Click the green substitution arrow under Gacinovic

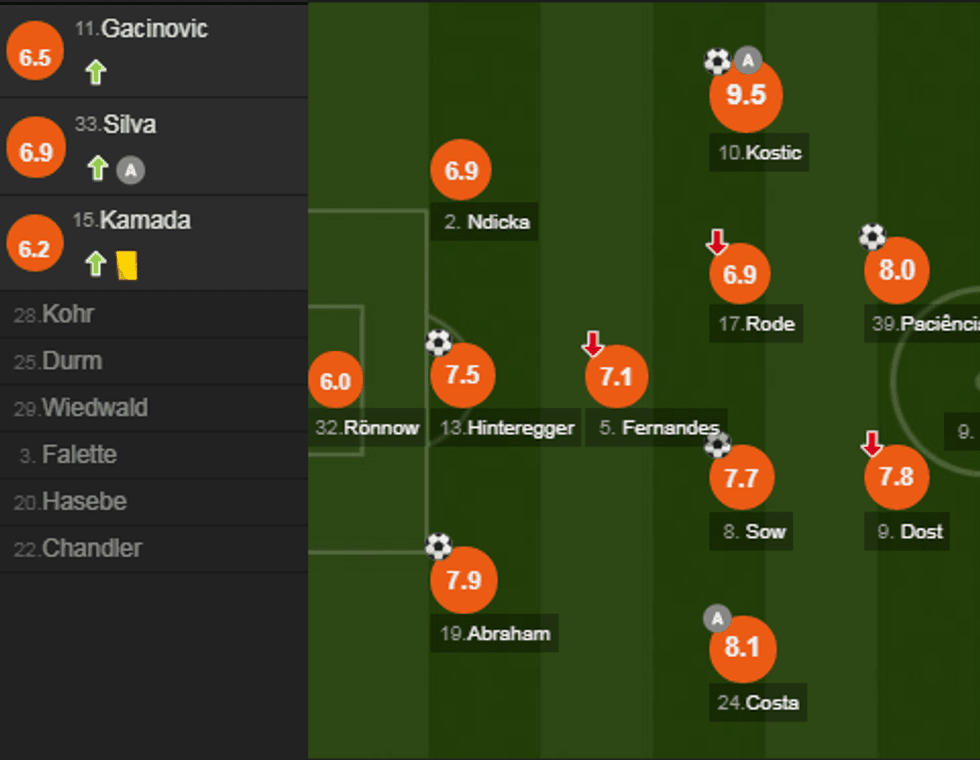95,72
